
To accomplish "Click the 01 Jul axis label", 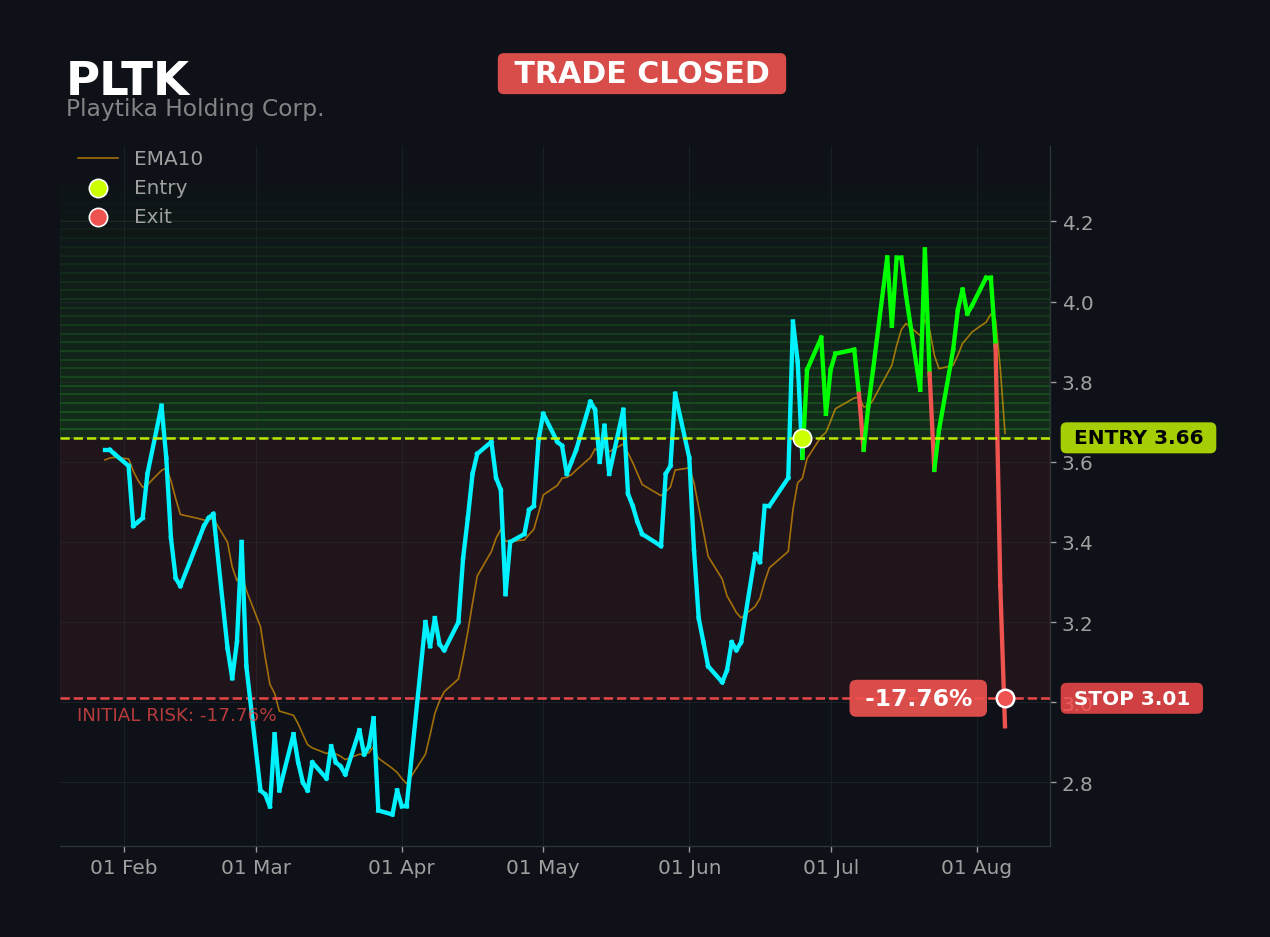I will 831,868.
